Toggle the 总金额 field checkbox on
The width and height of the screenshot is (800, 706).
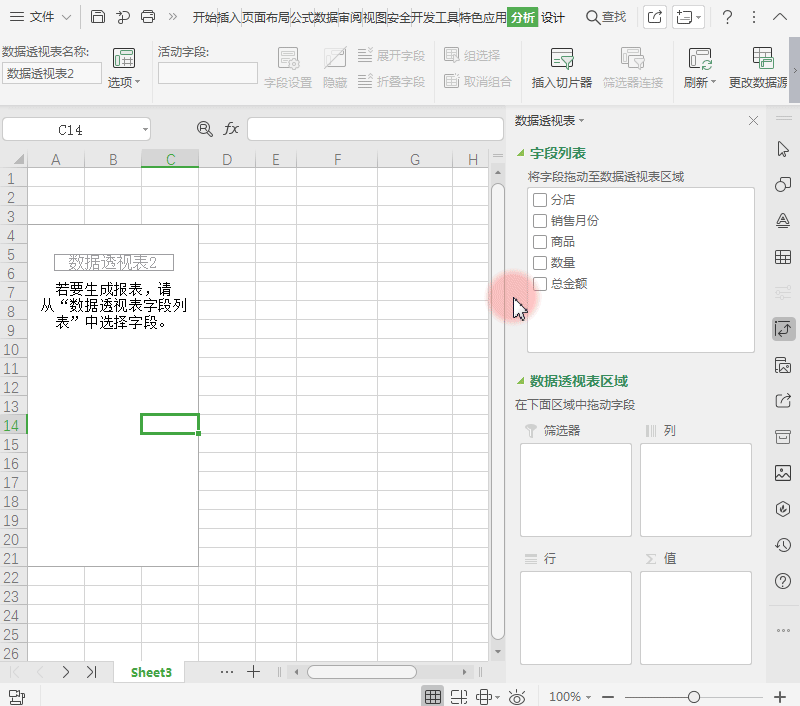(x=542, y=283)
